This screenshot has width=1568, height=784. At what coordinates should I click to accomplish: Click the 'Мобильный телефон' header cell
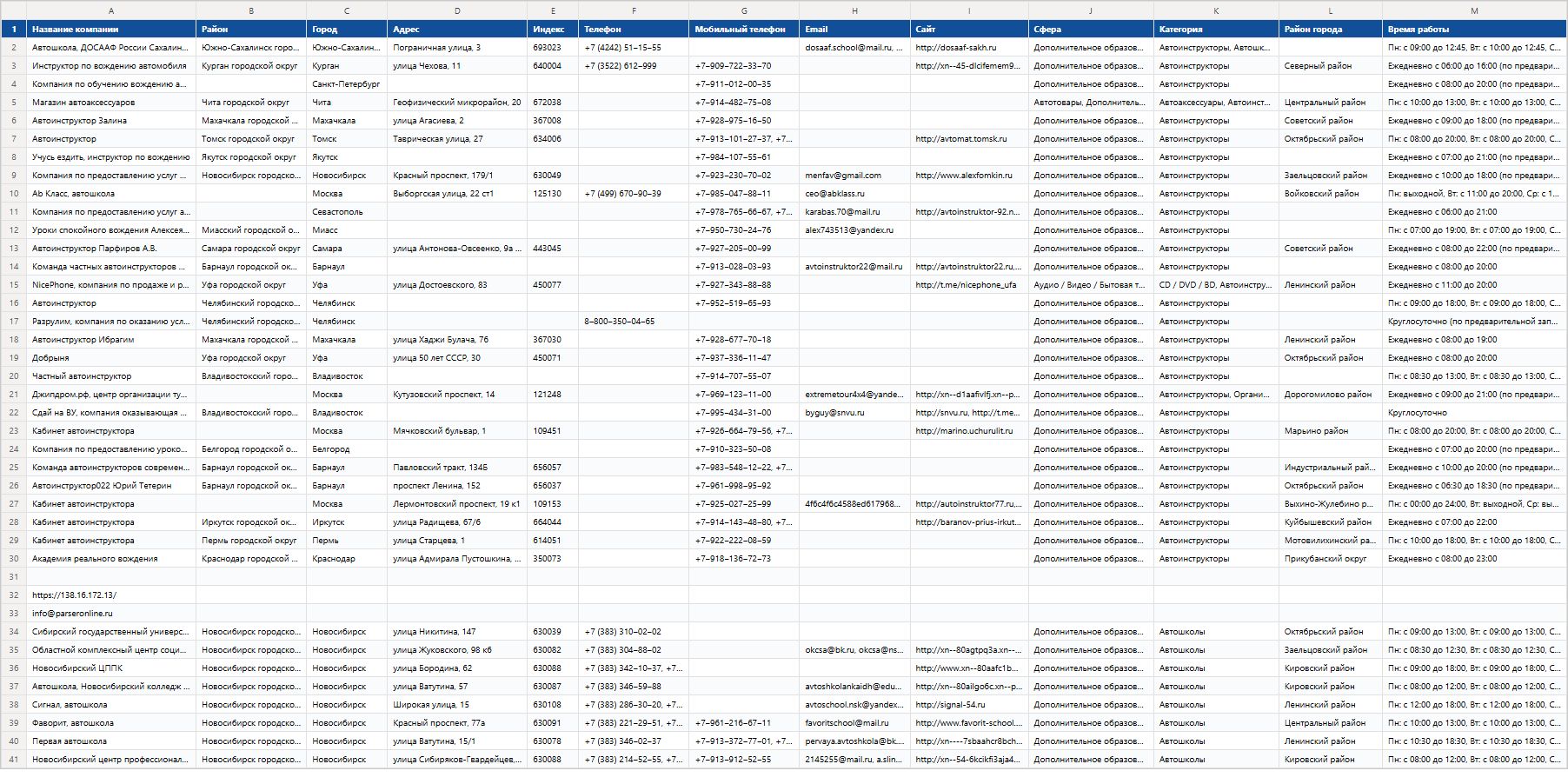pos(744,29)
